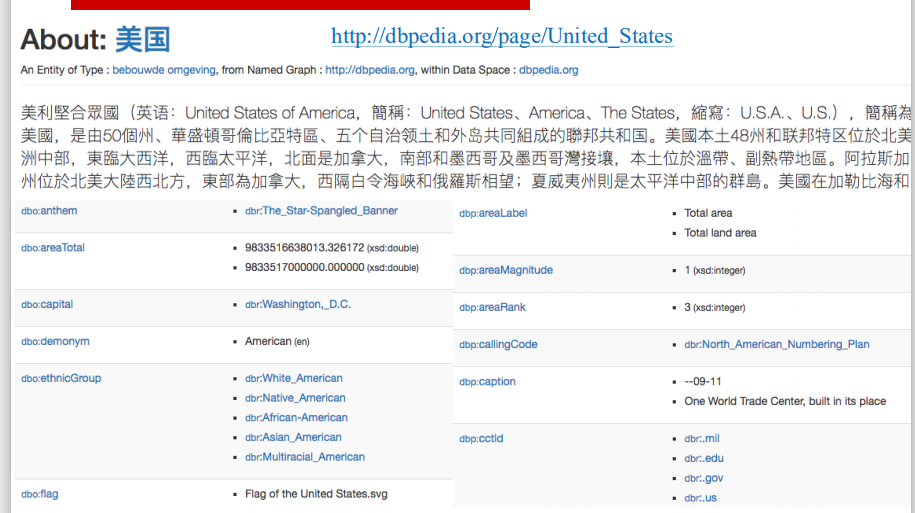
Task: Open dbr:North_American_Numbering_Plan link
Action: click(x=777, y=344)
